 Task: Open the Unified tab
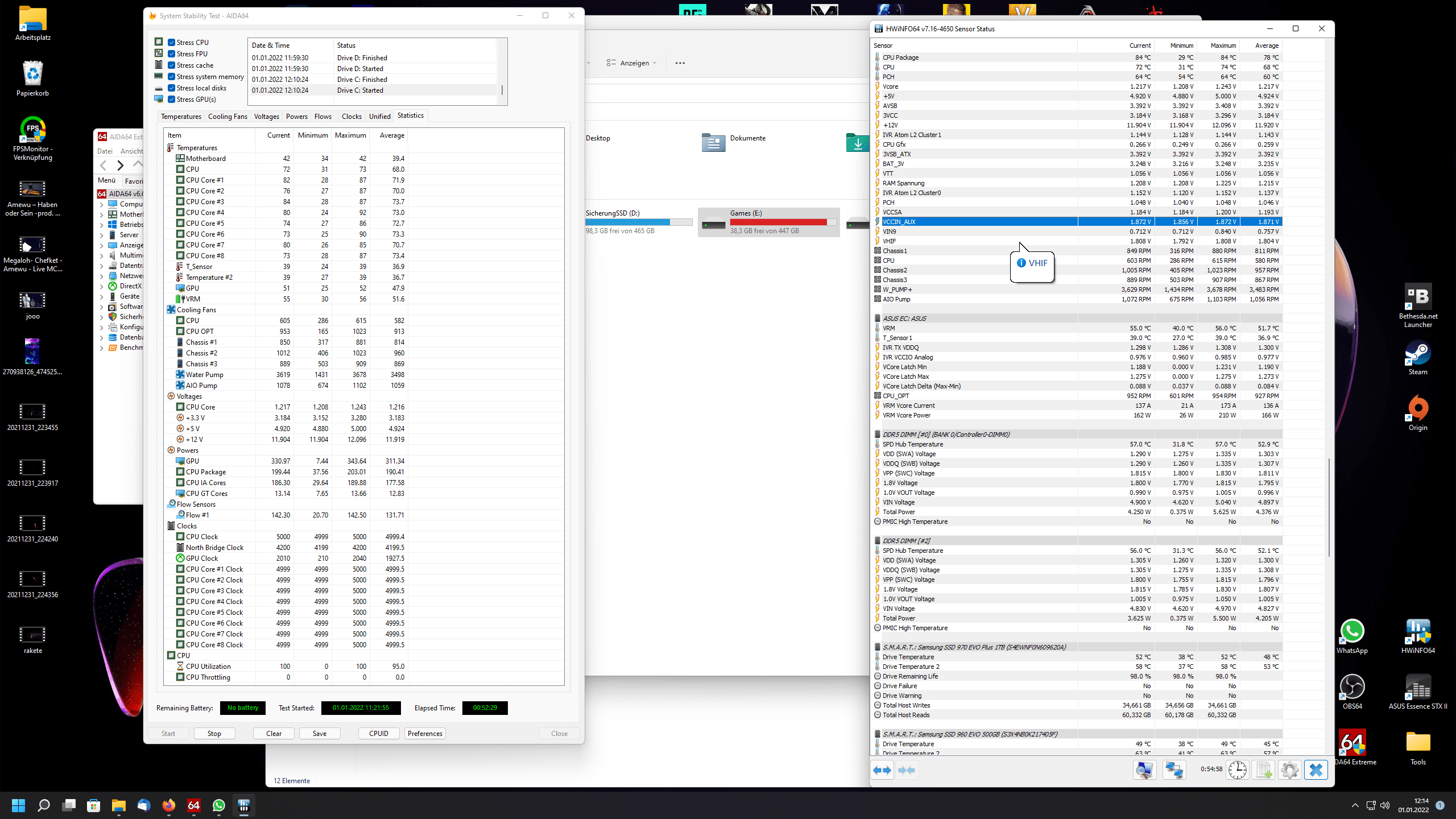[379, 117]
